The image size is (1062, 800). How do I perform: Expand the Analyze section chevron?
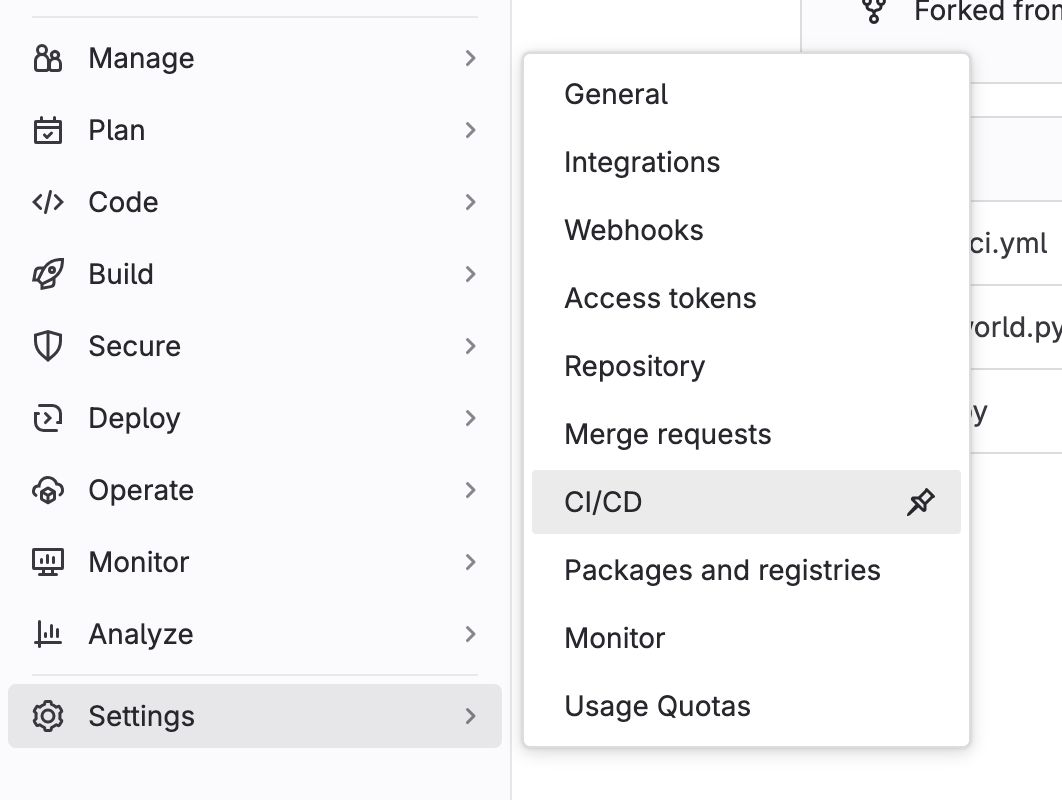[471, 635]
